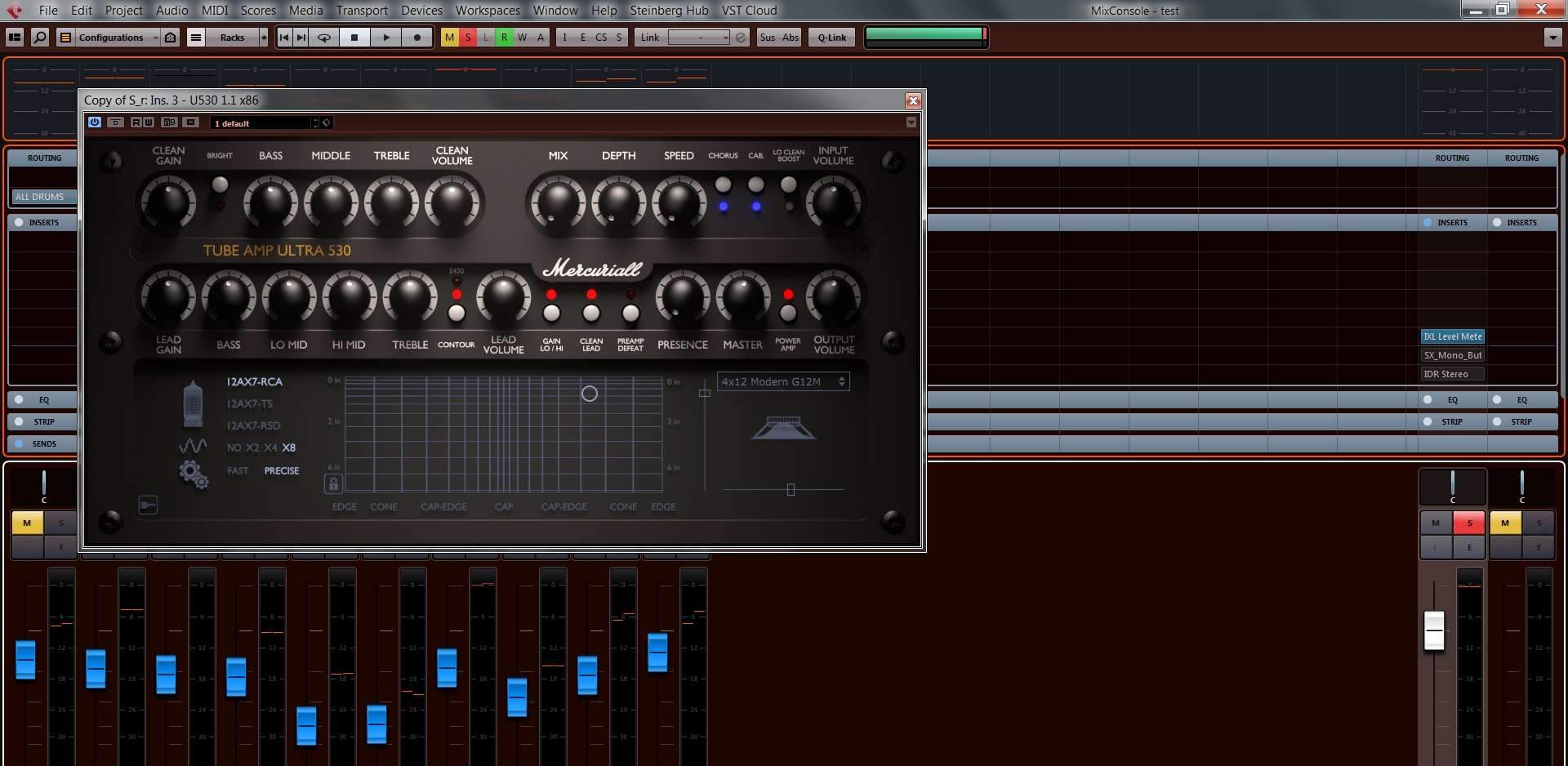Open the plugin preset '1 default' selector
1568x766 pixels.
263,123
